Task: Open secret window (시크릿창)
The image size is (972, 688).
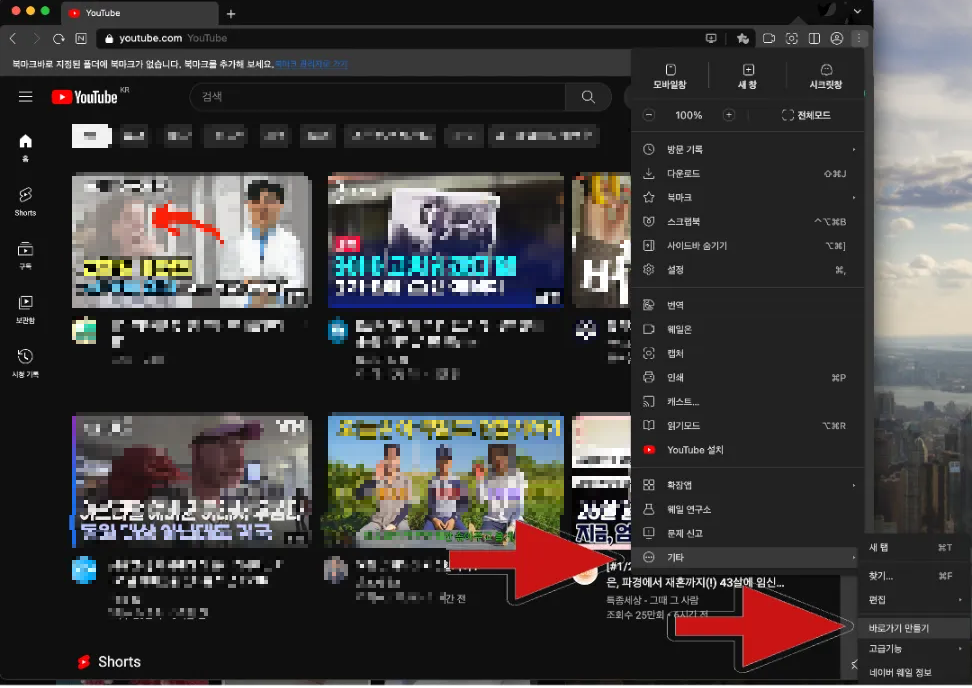Action: point(826,77)
